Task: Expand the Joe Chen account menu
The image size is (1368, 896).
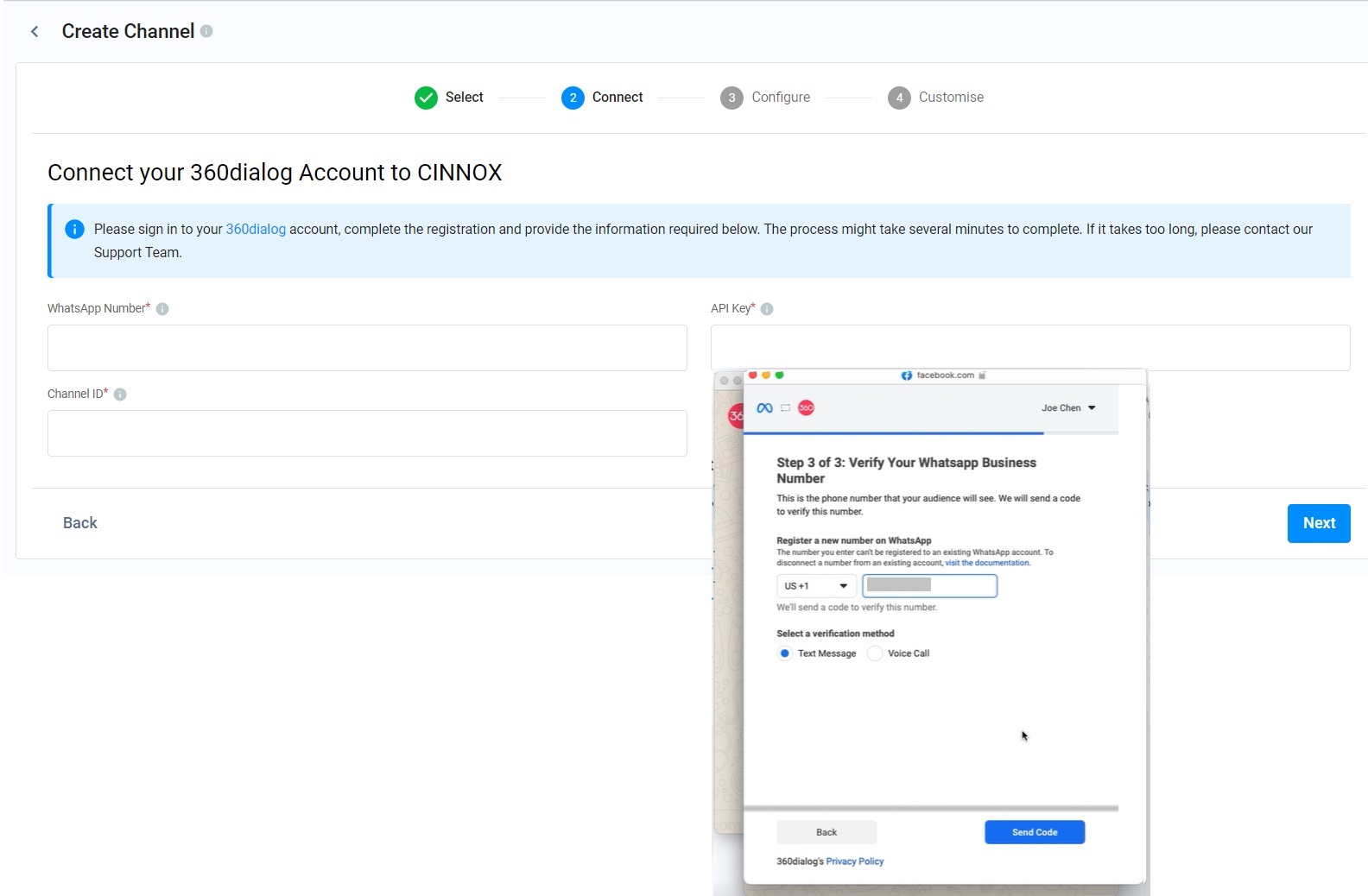Action: click(1068, 408)
